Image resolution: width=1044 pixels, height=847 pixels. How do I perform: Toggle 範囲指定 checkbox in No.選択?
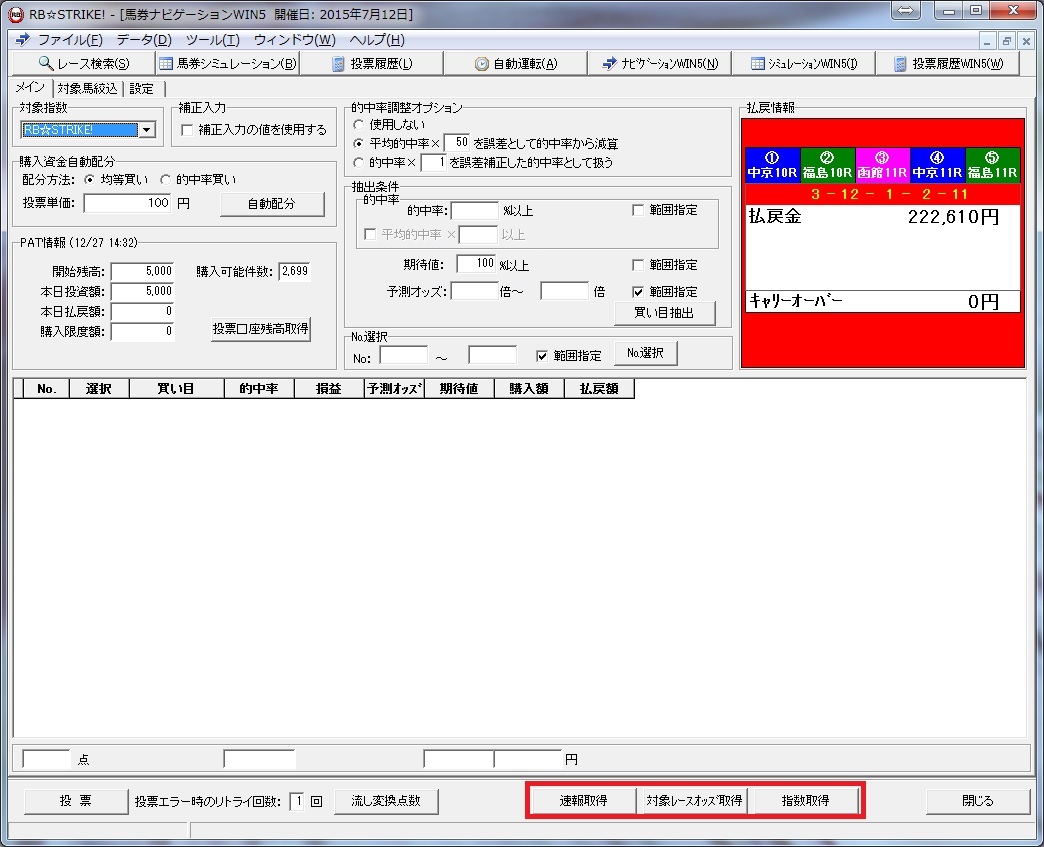click(x=542, y=356)
